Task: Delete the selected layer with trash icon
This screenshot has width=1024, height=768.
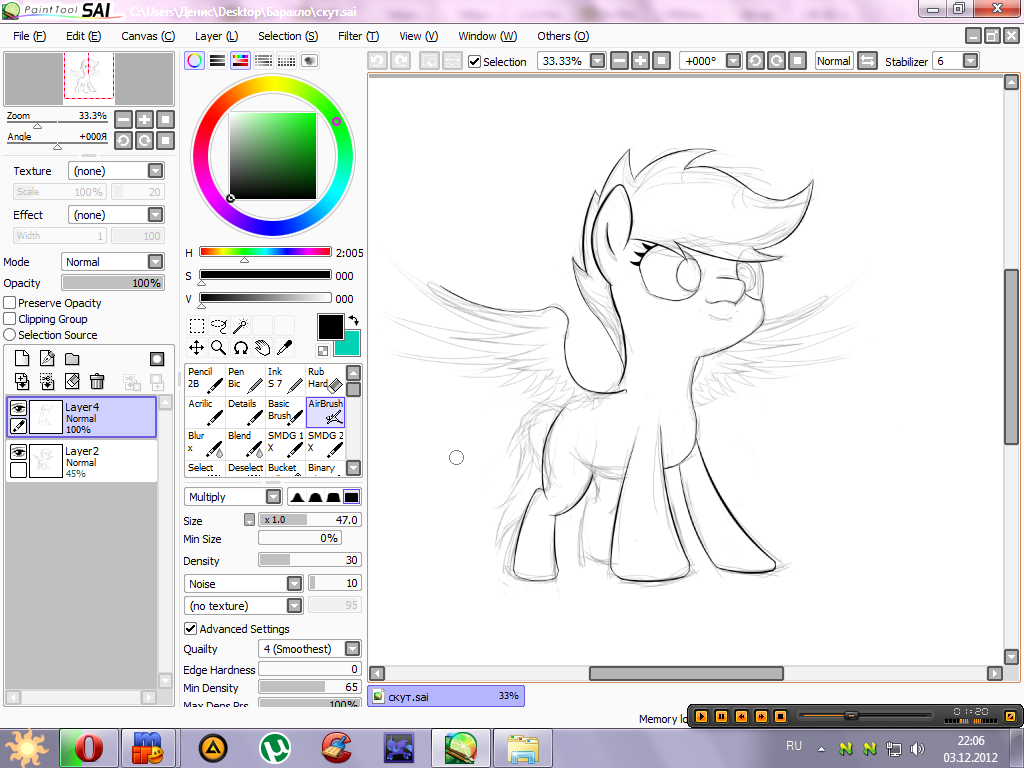Action: [97, 381]
